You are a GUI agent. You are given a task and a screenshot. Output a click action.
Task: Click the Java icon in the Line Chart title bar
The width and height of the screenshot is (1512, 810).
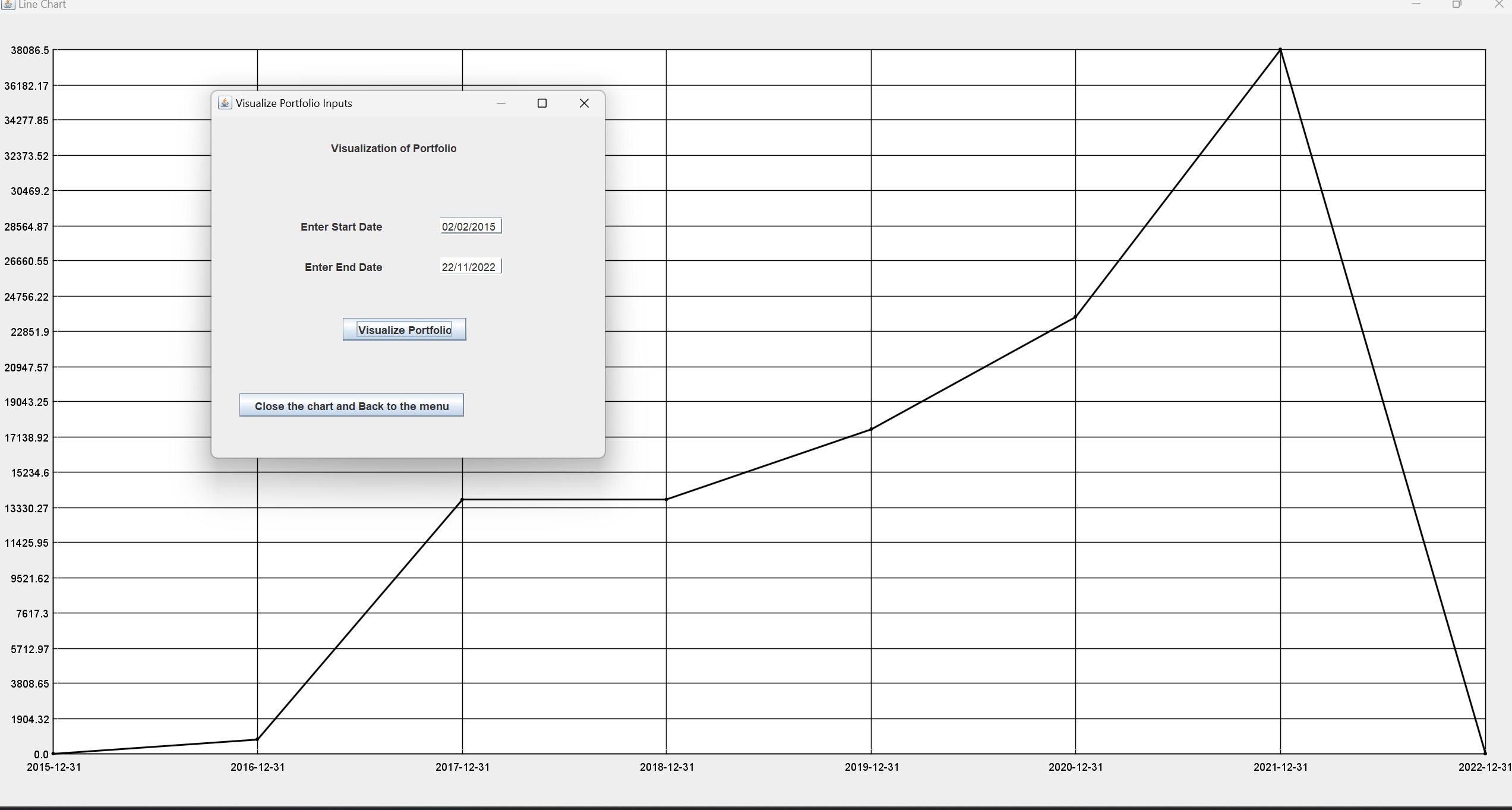click(x=7, y=5)
